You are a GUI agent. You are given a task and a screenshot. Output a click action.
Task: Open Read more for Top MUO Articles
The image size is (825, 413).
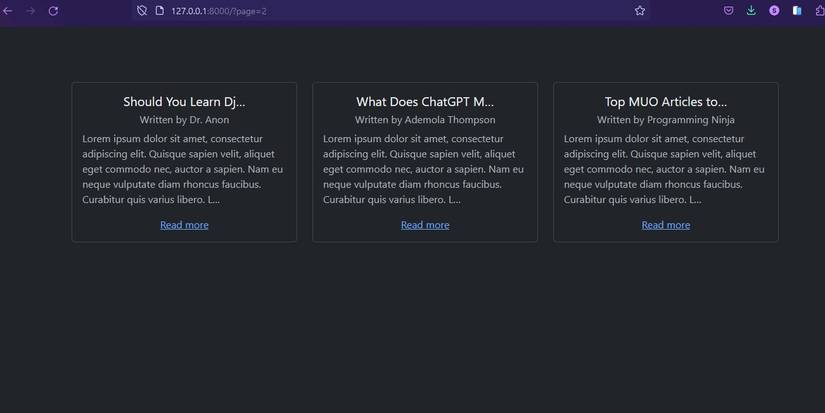(666, 225)
